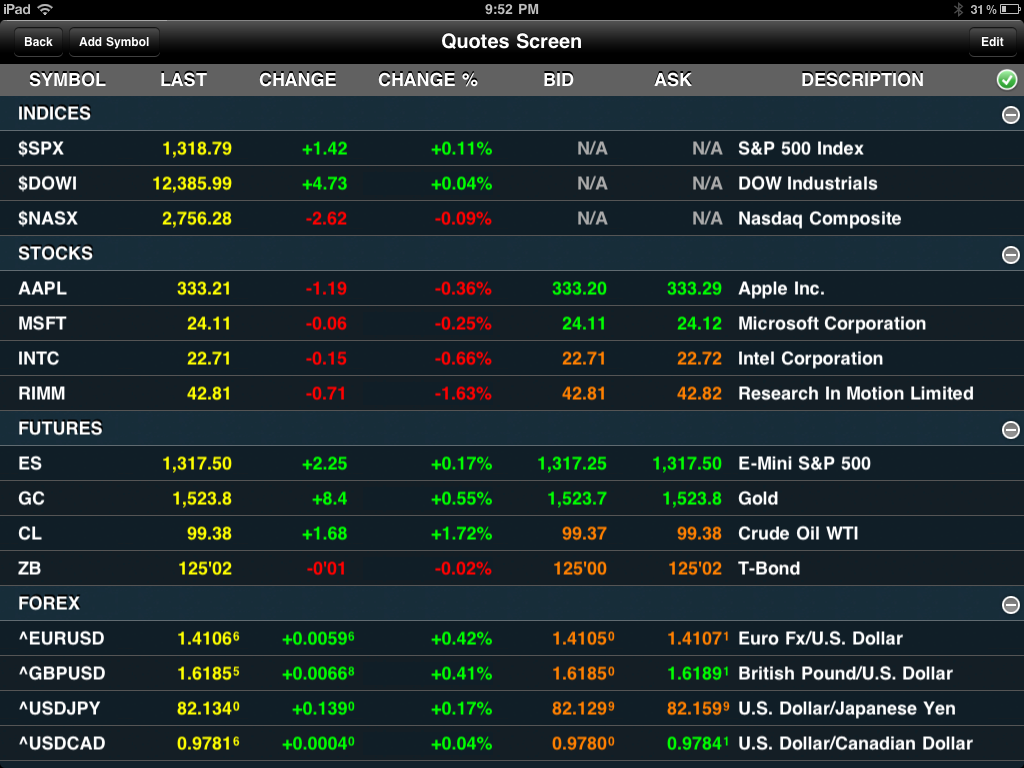Tap the last price 1,318.79
This screenshot has width=1024, height=768.
pos(197,148)
